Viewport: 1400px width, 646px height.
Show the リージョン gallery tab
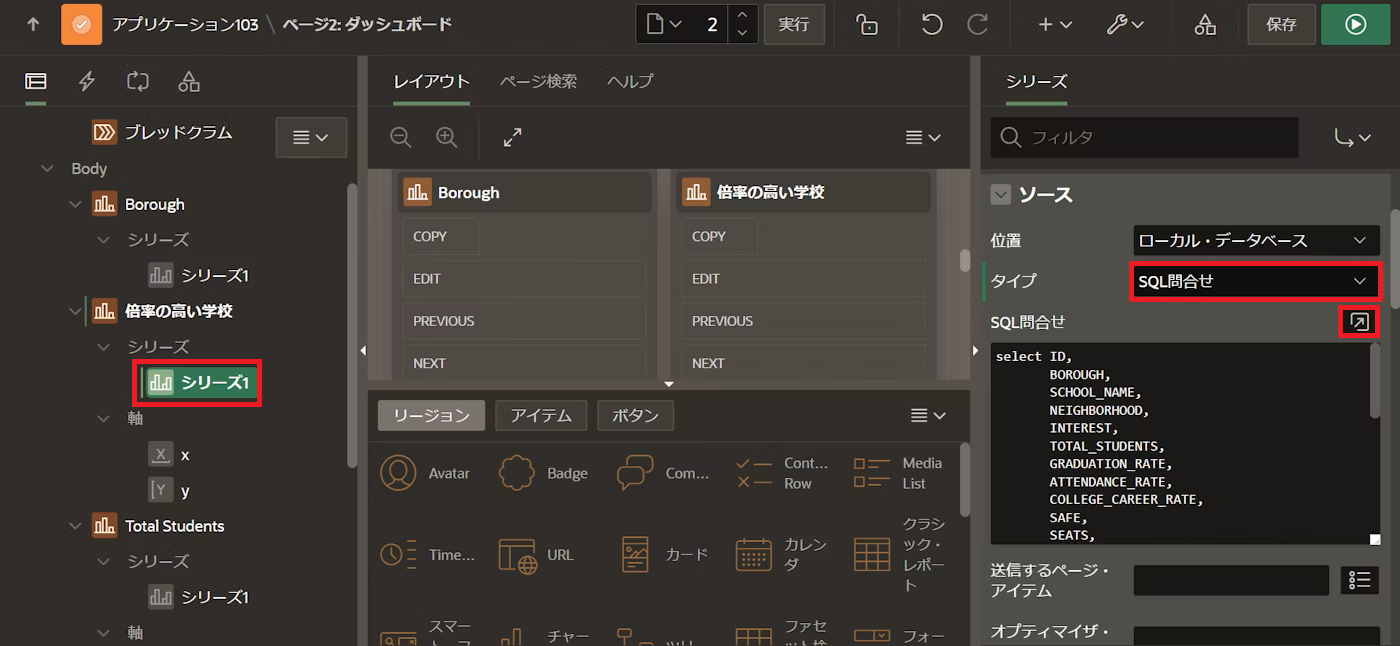point(431,416)
